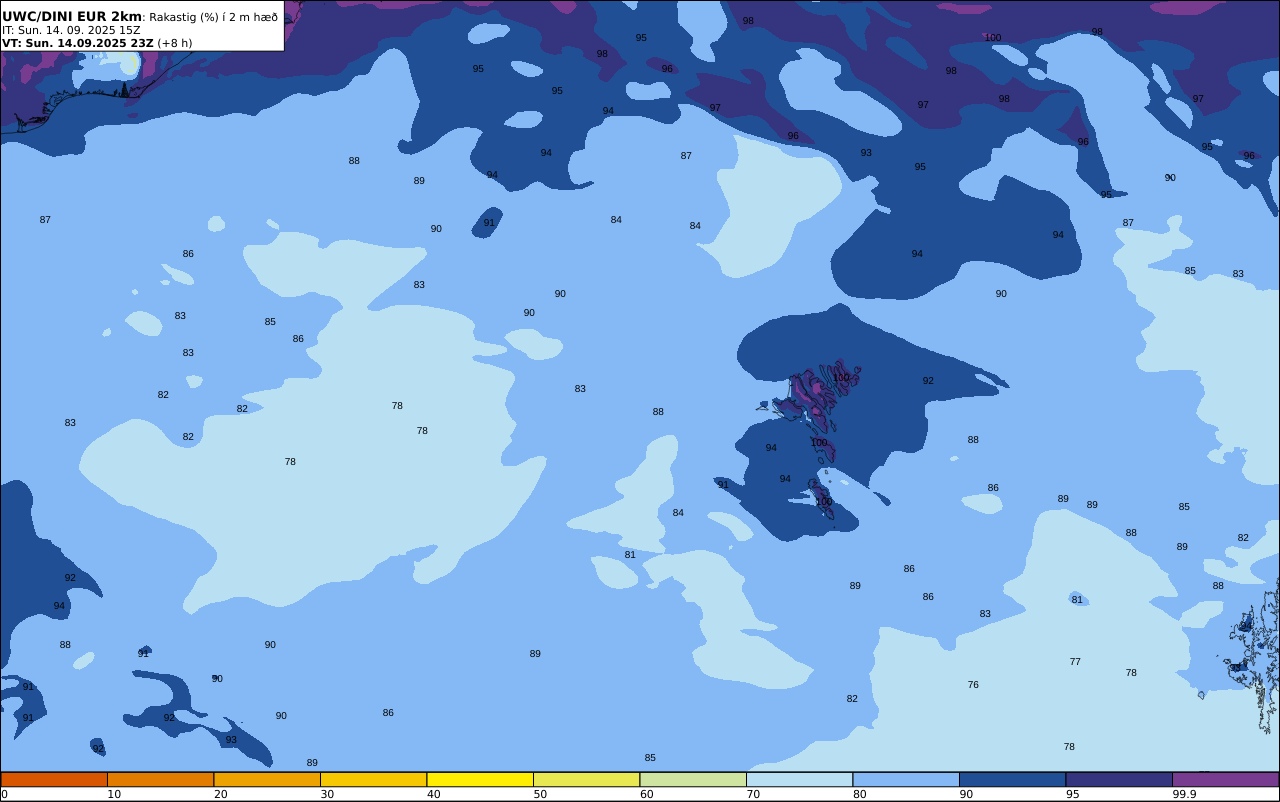1280x802 pixels.
Task: Click the '(+8 h)' forecast offset text
Action: click(x=175, y=43)
